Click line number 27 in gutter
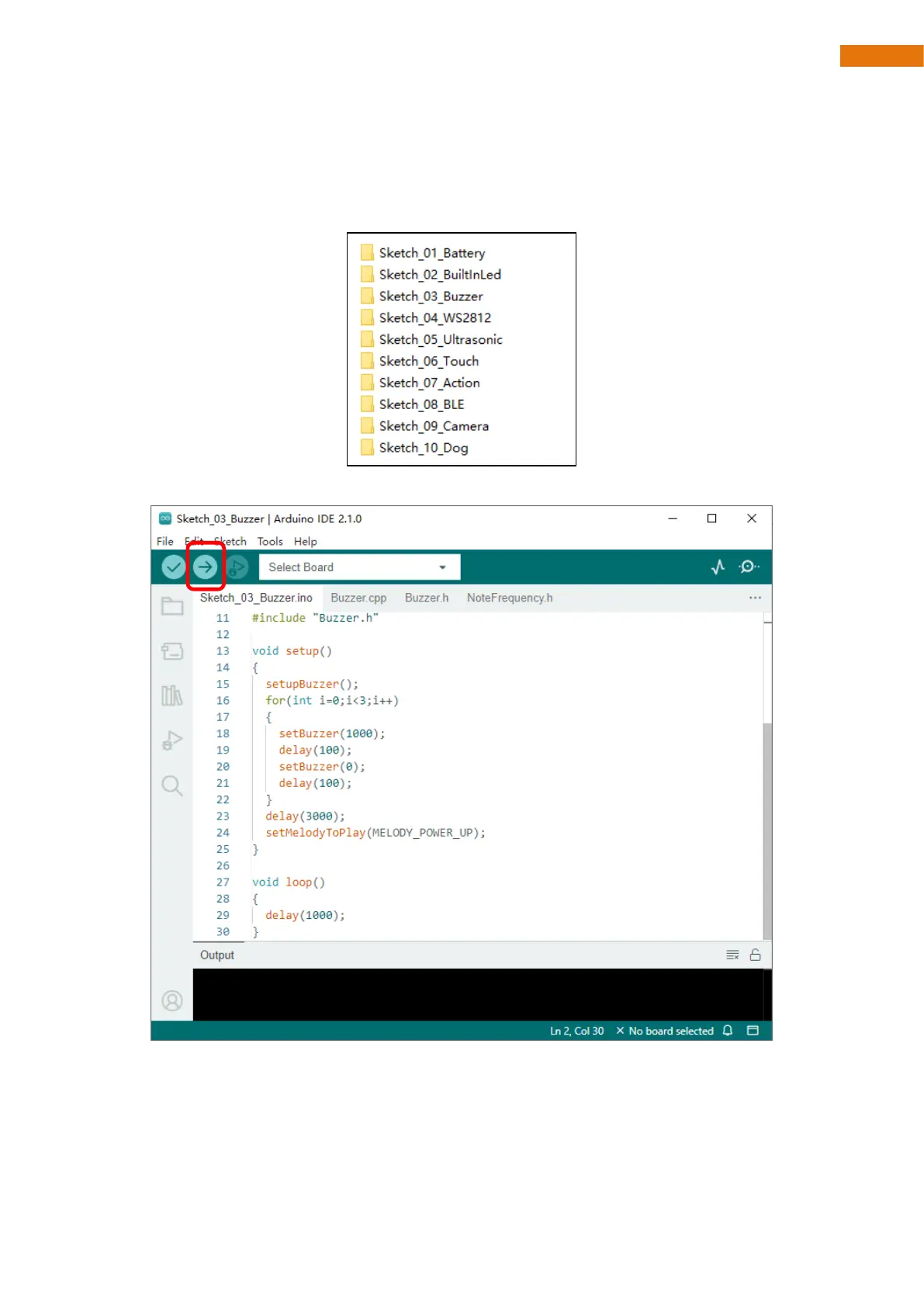This screenshot has height=1307, width=924. coord(223,882)
